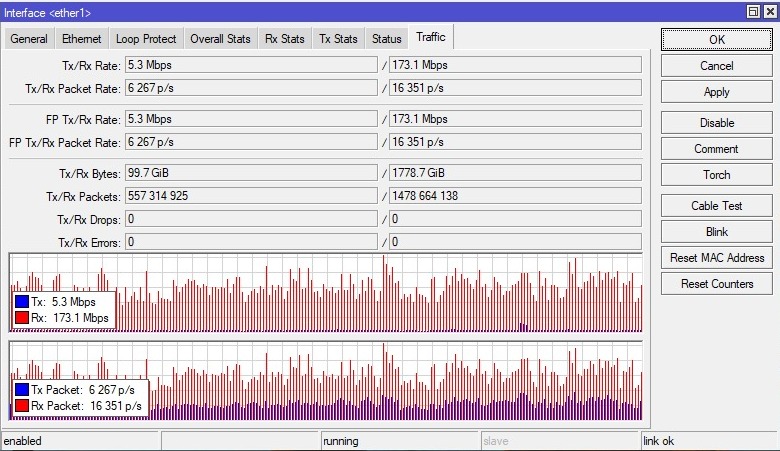780x451 pixels.
Task: Add a comment with the Comment button
Action: (716, 149)
